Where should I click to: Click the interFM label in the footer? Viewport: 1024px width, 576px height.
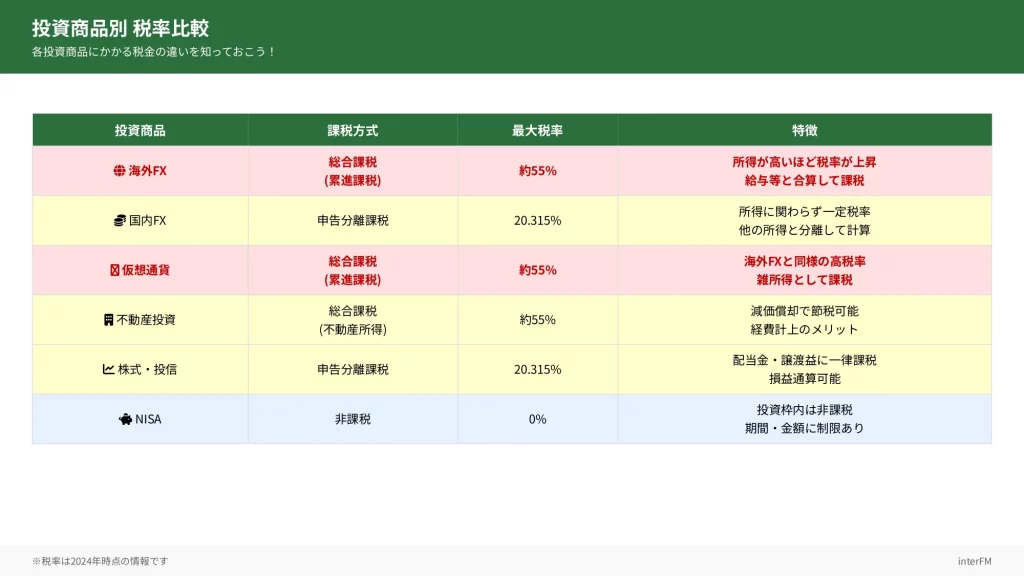974,561
